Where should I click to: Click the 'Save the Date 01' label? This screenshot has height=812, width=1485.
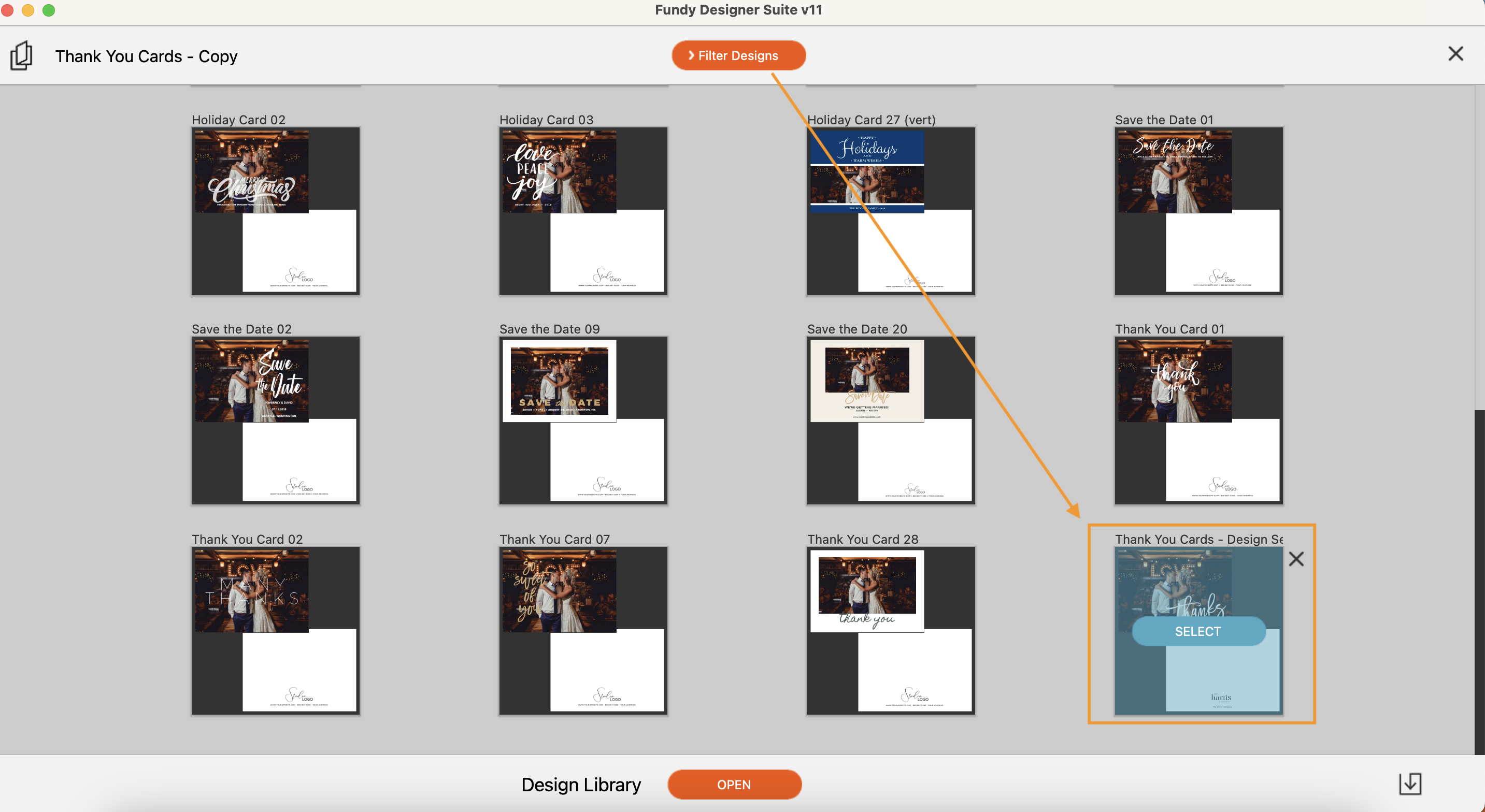coord(1164,120)
